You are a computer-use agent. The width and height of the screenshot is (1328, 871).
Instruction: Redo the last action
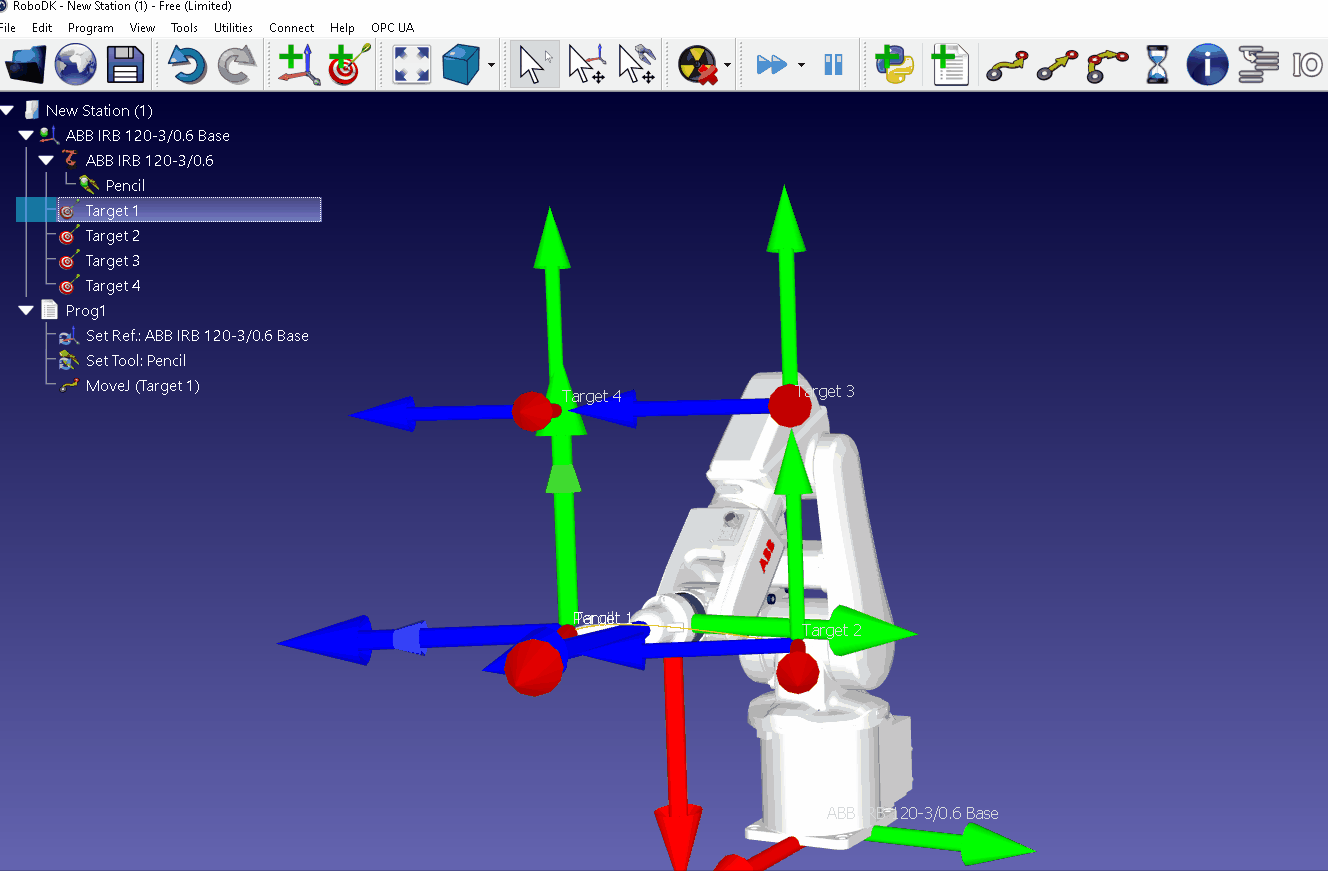coord(237,65)
